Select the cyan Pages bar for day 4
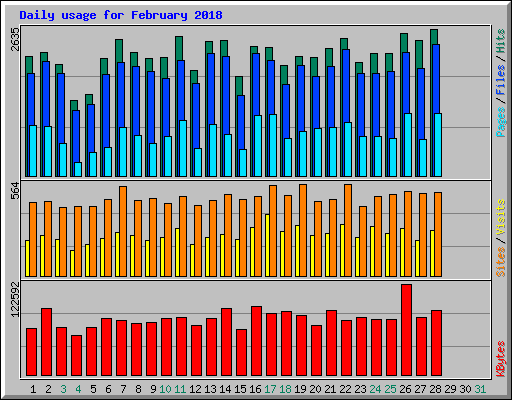 tap(78, 169)
